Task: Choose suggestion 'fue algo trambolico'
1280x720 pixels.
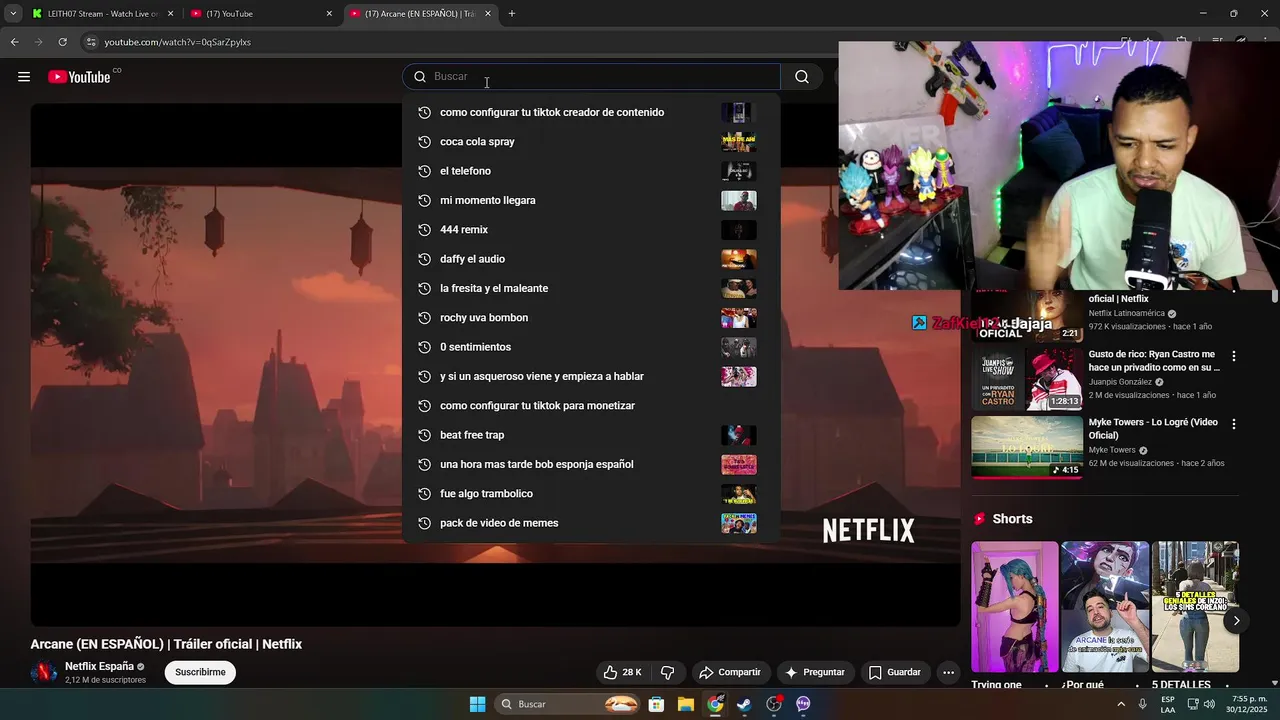Action: tap(591, 494)
